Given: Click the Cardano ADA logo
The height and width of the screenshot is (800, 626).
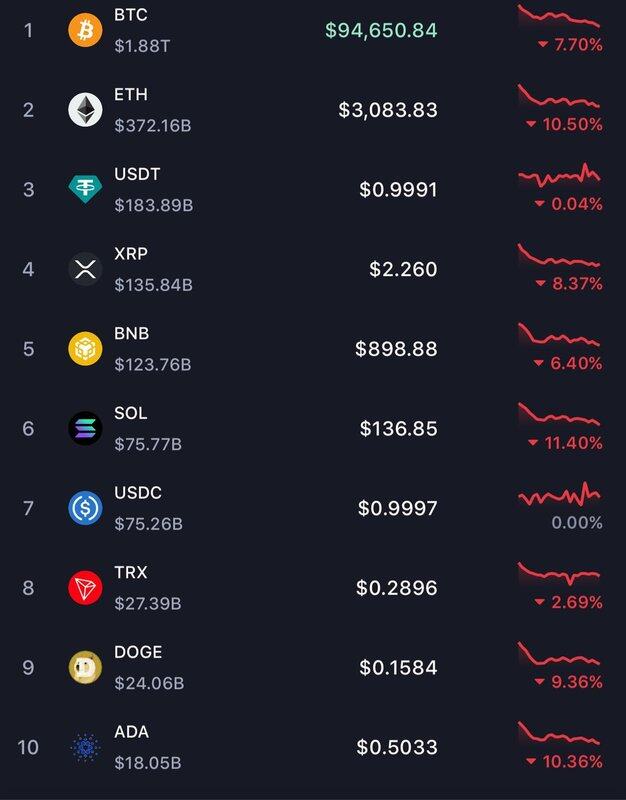Looking at the screenshot, I should click(85, 747).
